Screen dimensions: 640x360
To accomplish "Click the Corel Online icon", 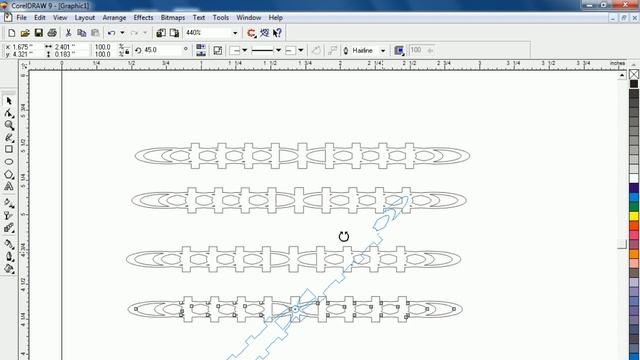I will click(264, 33).
